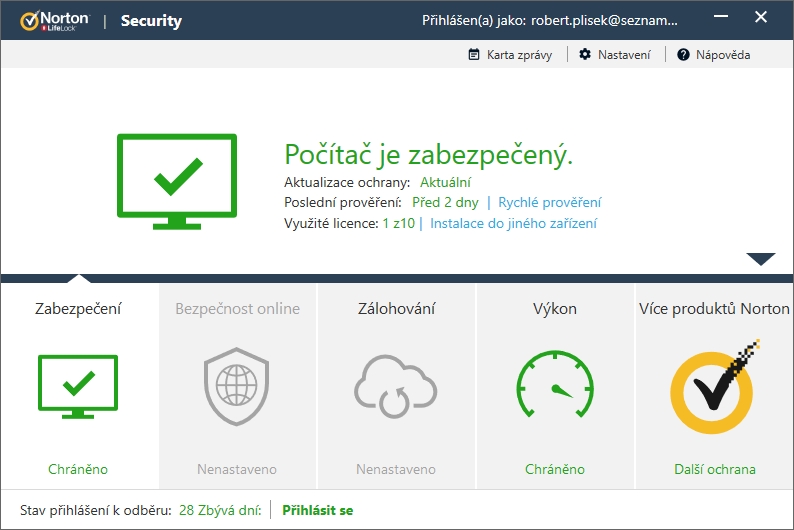Click the Aktuální protection update status

point(445,182)
